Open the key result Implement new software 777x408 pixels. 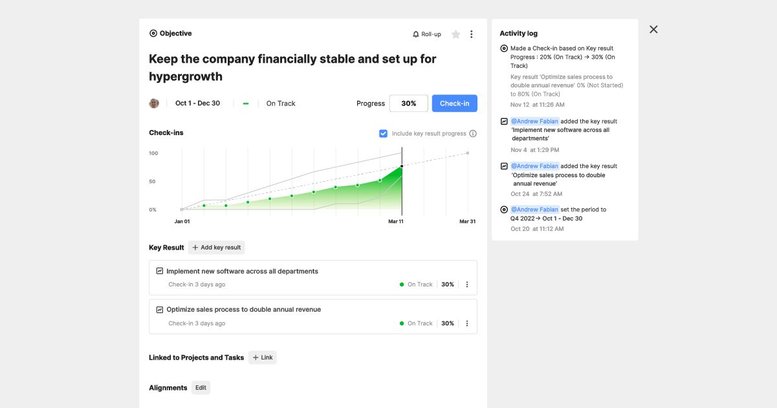tap(242, 271)
